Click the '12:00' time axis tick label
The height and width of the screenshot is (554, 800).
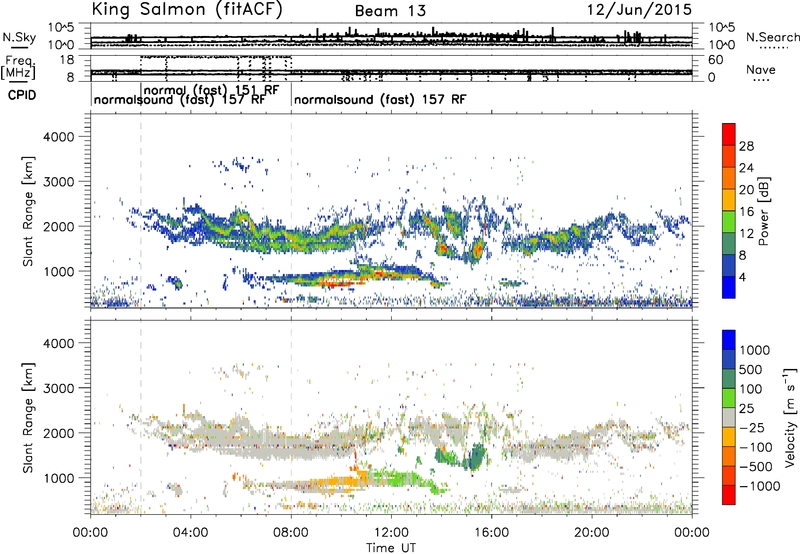point(391,533)
